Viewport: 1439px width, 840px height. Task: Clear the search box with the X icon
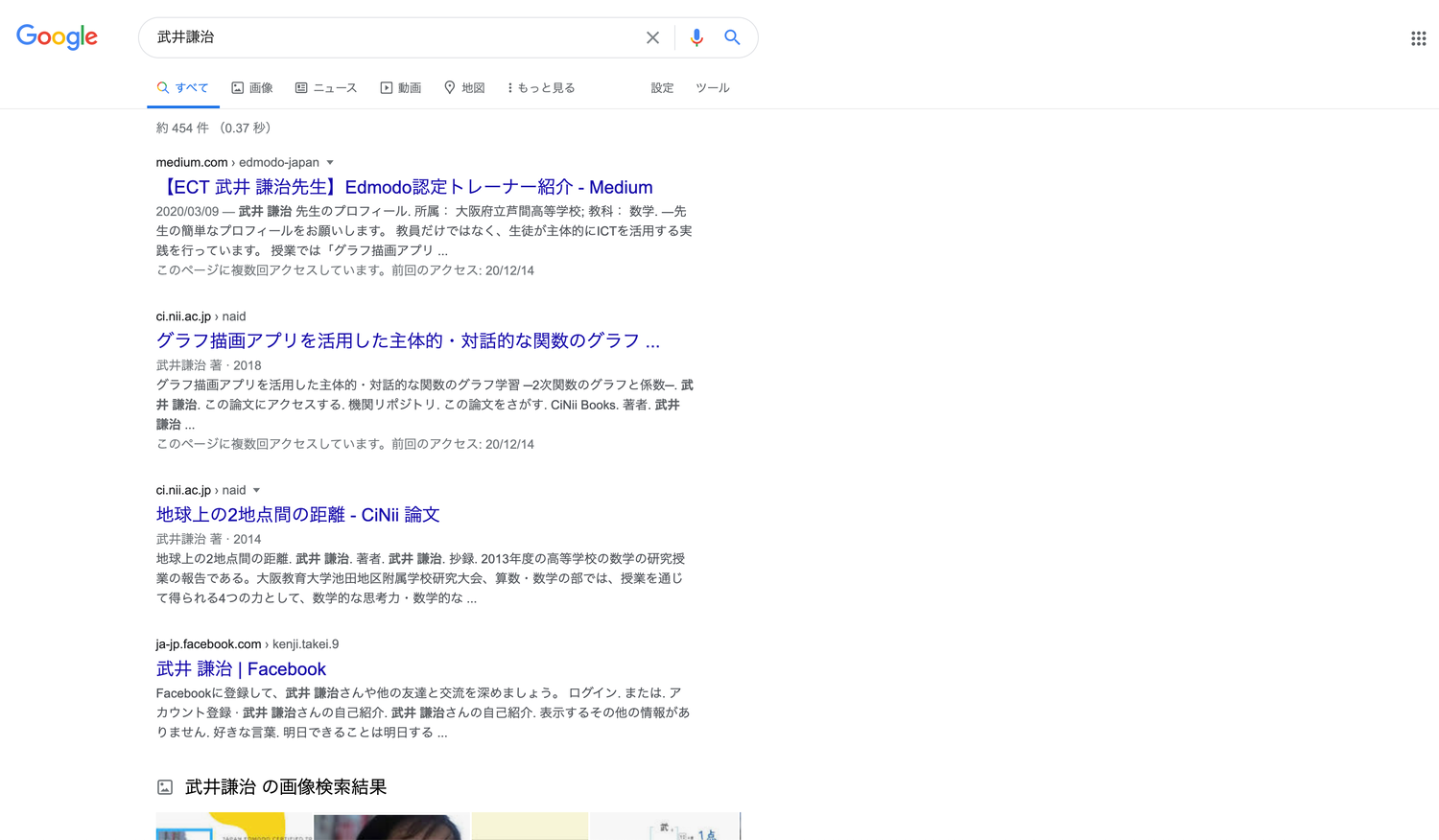[652, 37]
